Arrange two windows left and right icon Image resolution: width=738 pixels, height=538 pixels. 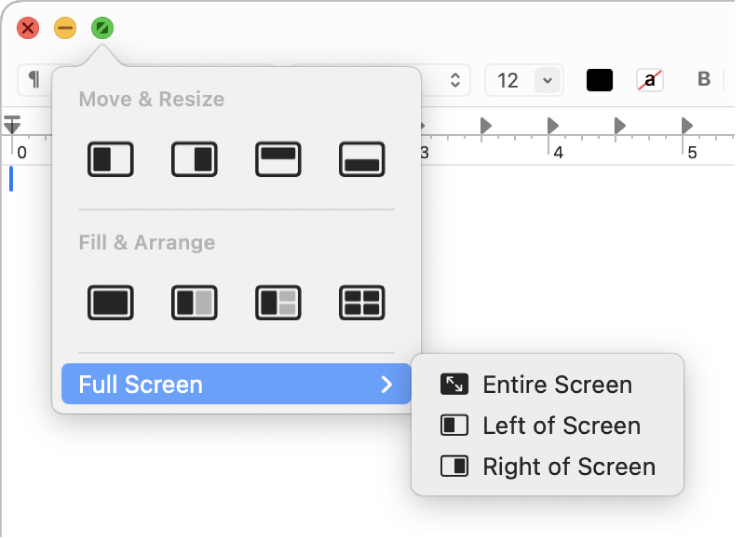pos(194,302)
